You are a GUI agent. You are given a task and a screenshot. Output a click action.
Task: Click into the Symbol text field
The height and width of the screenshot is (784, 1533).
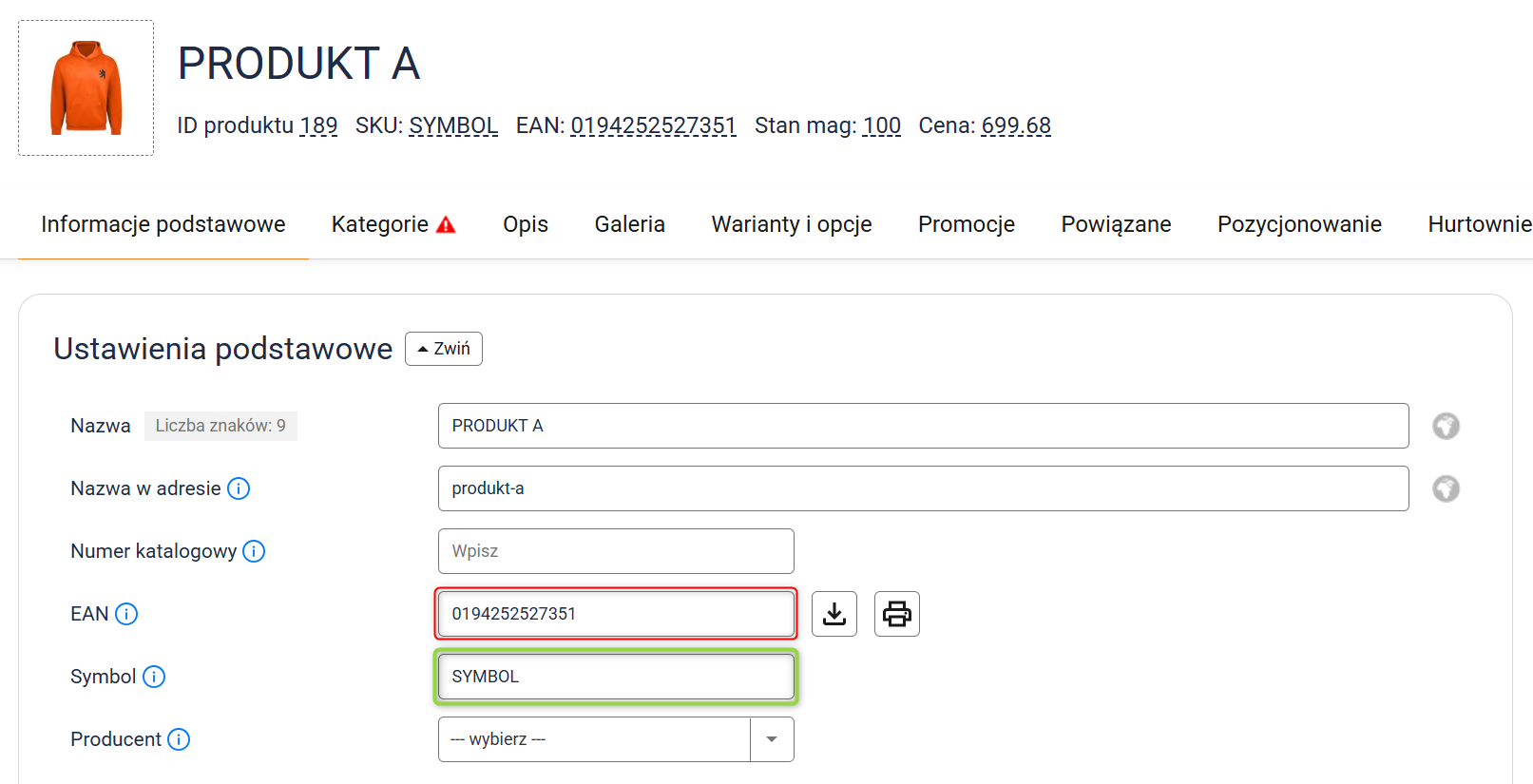coord(615,677)
